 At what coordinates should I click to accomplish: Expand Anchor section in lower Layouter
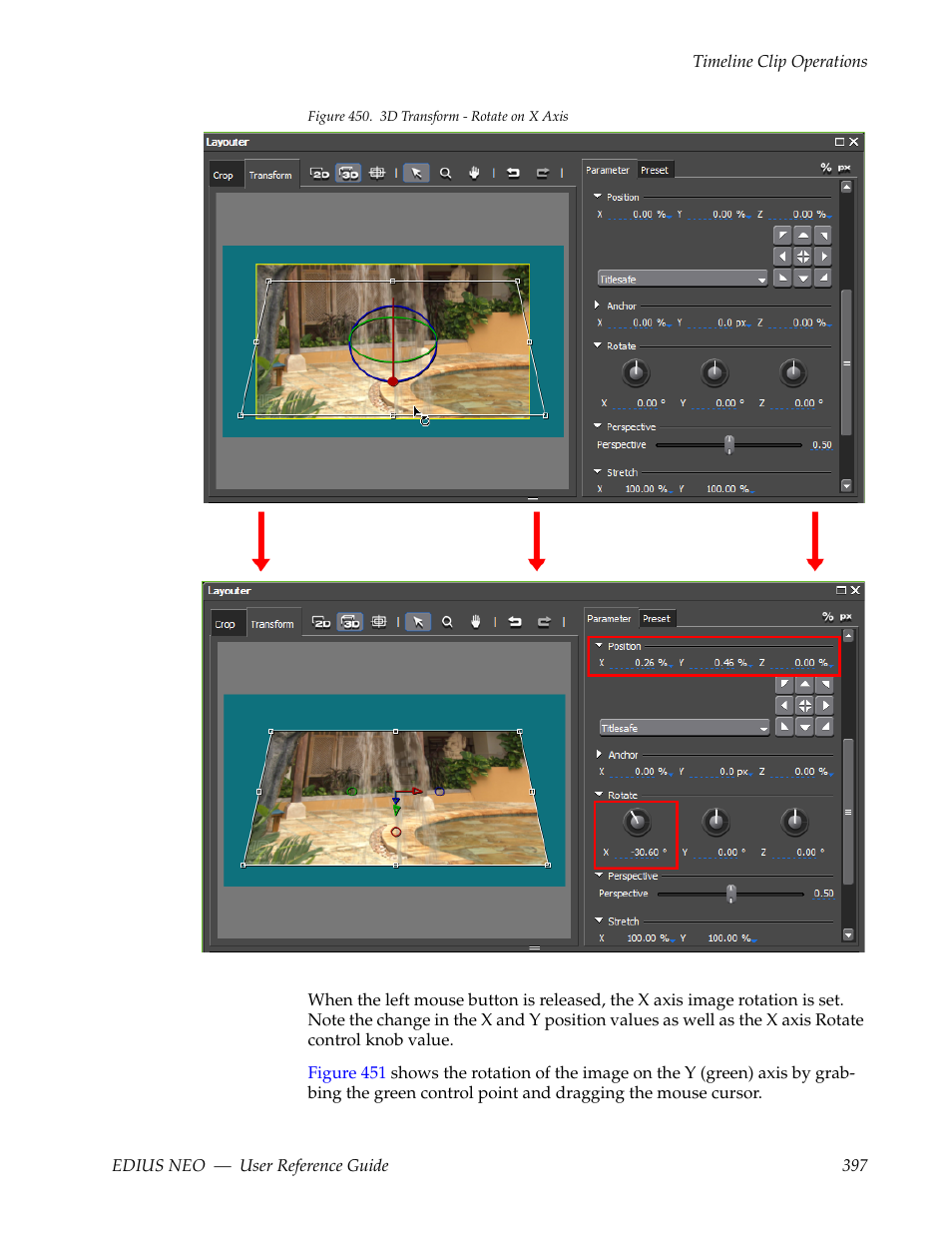[x=599, y=755]
